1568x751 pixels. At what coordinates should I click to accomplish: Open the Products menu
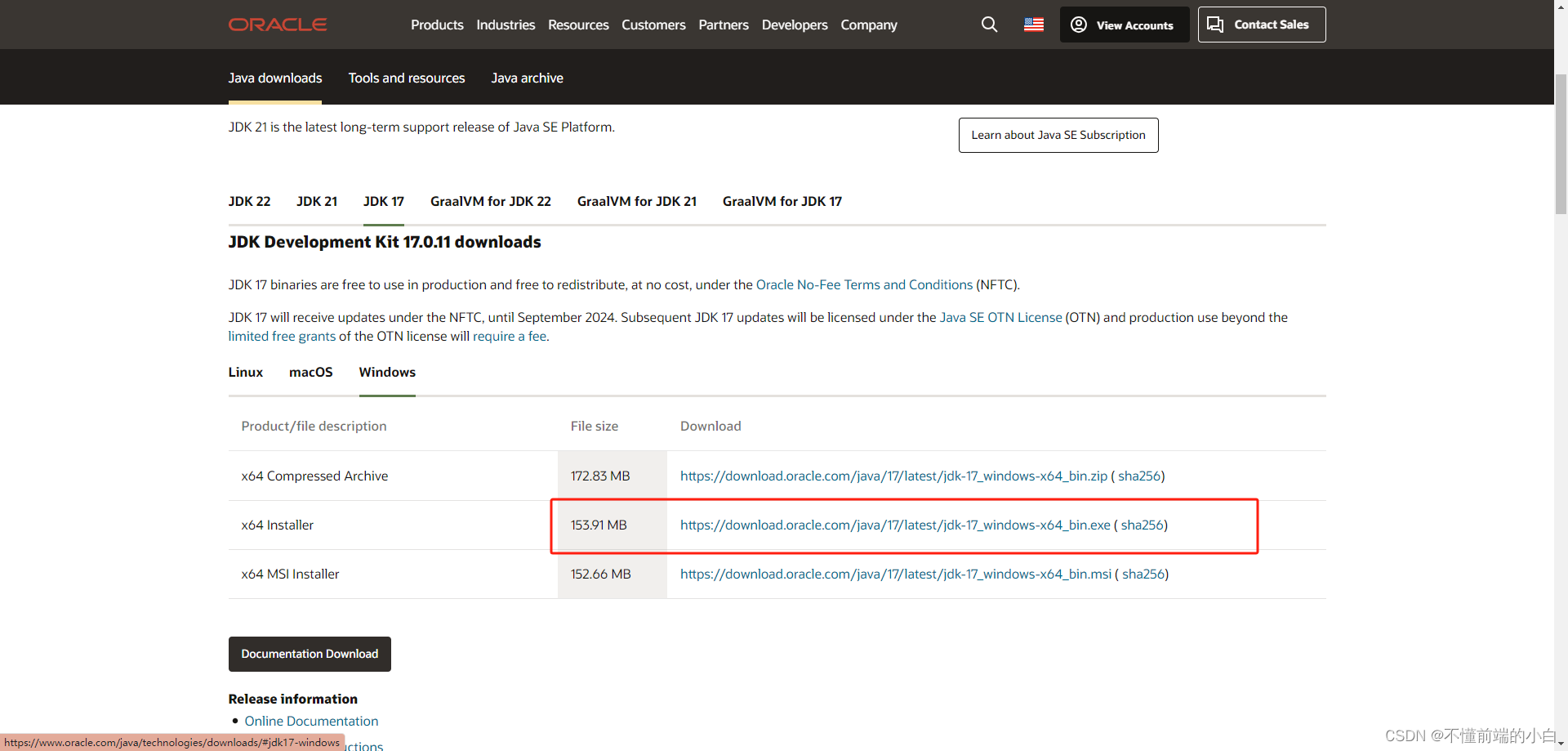tap(437, 25)
